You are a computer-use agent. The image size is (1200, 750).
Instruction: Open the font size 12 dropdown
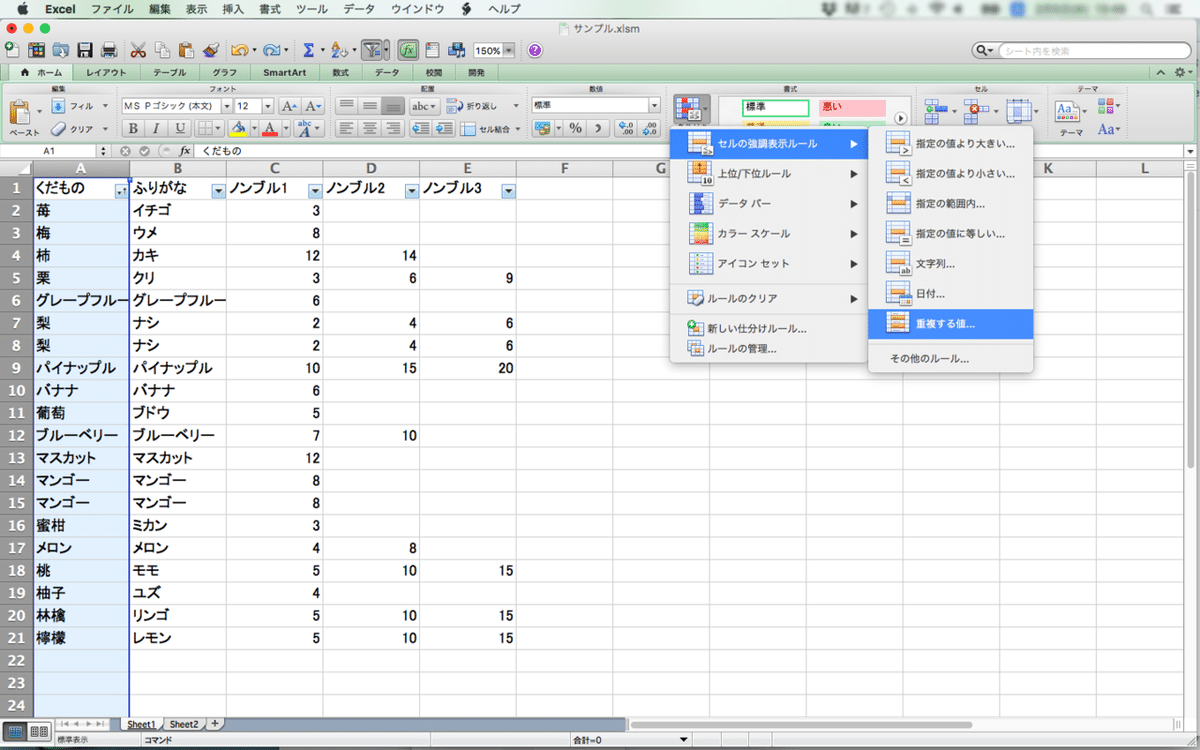(x=268, y=106)
